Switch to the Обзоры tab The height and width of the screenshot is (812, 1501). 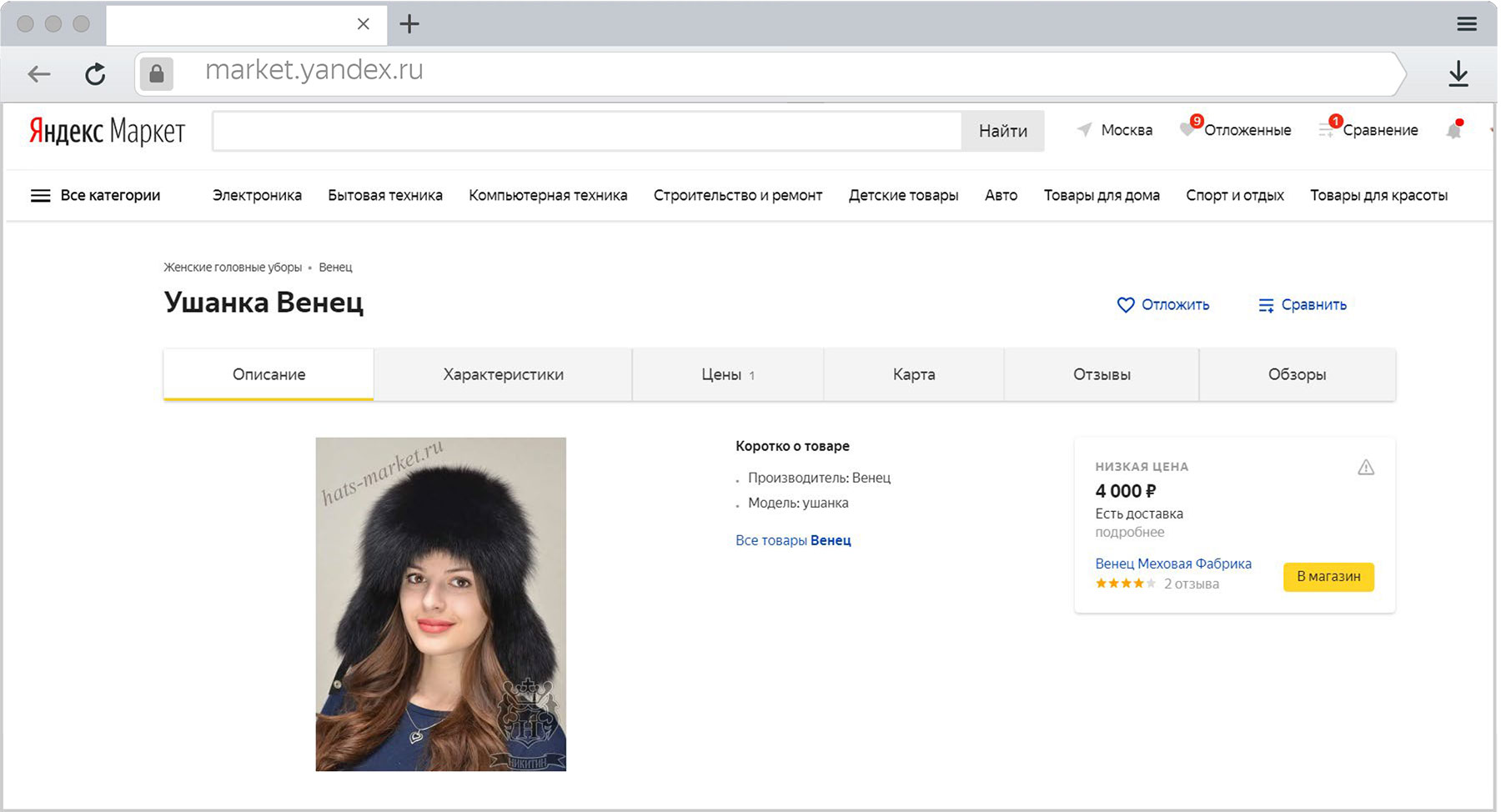click(x=1297, y=374)
